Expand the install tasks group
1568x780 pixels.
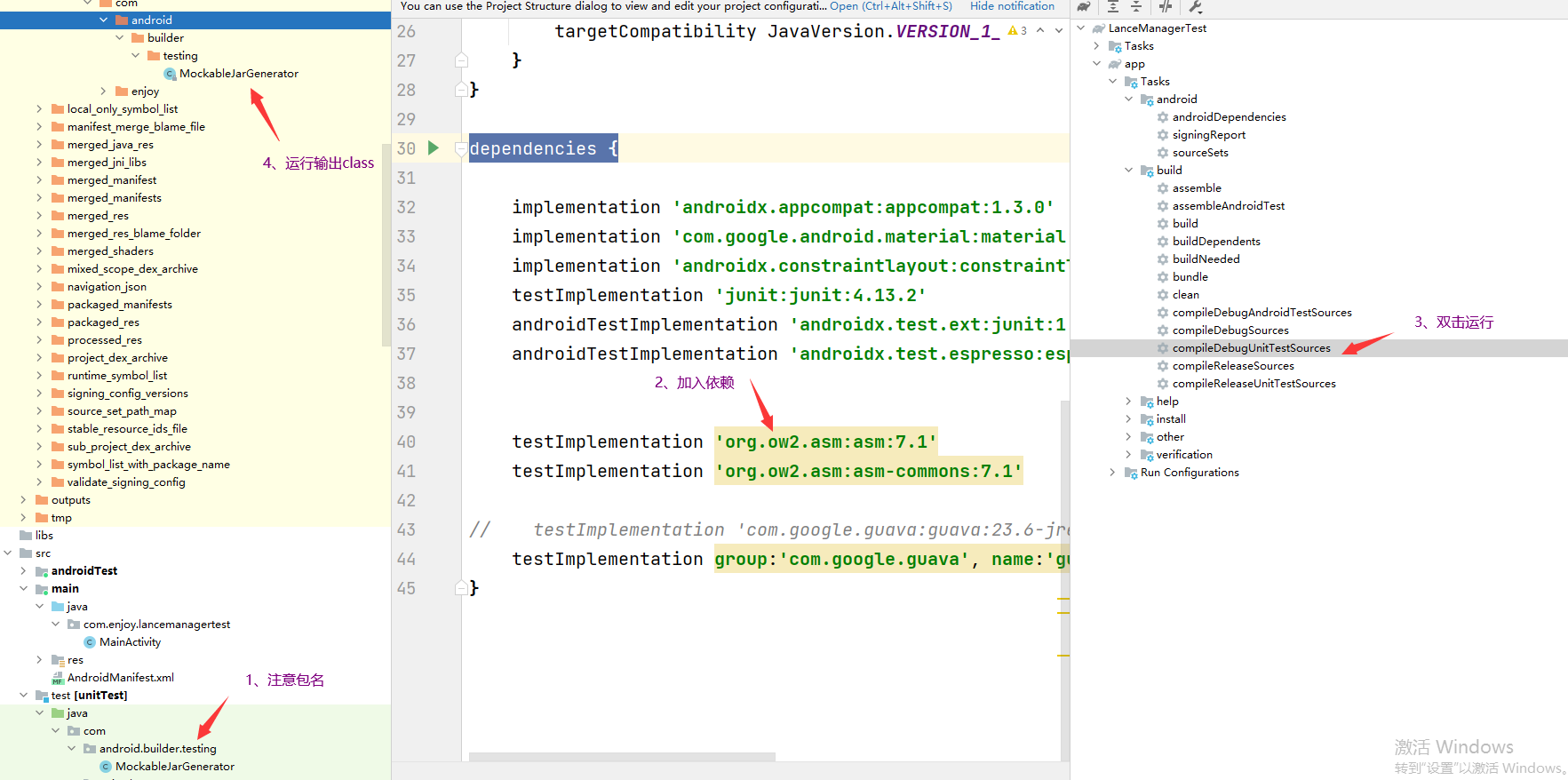click(x=1129, y=419)
